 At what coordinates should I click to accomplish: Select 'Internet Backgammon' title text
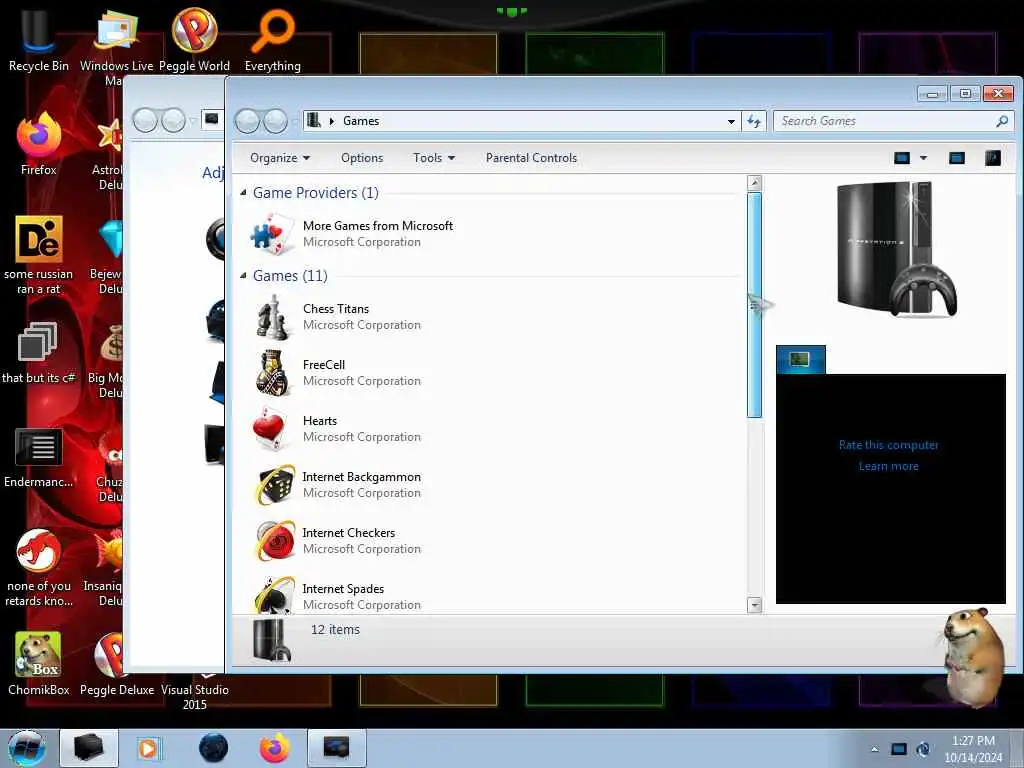tap(361, 477)
